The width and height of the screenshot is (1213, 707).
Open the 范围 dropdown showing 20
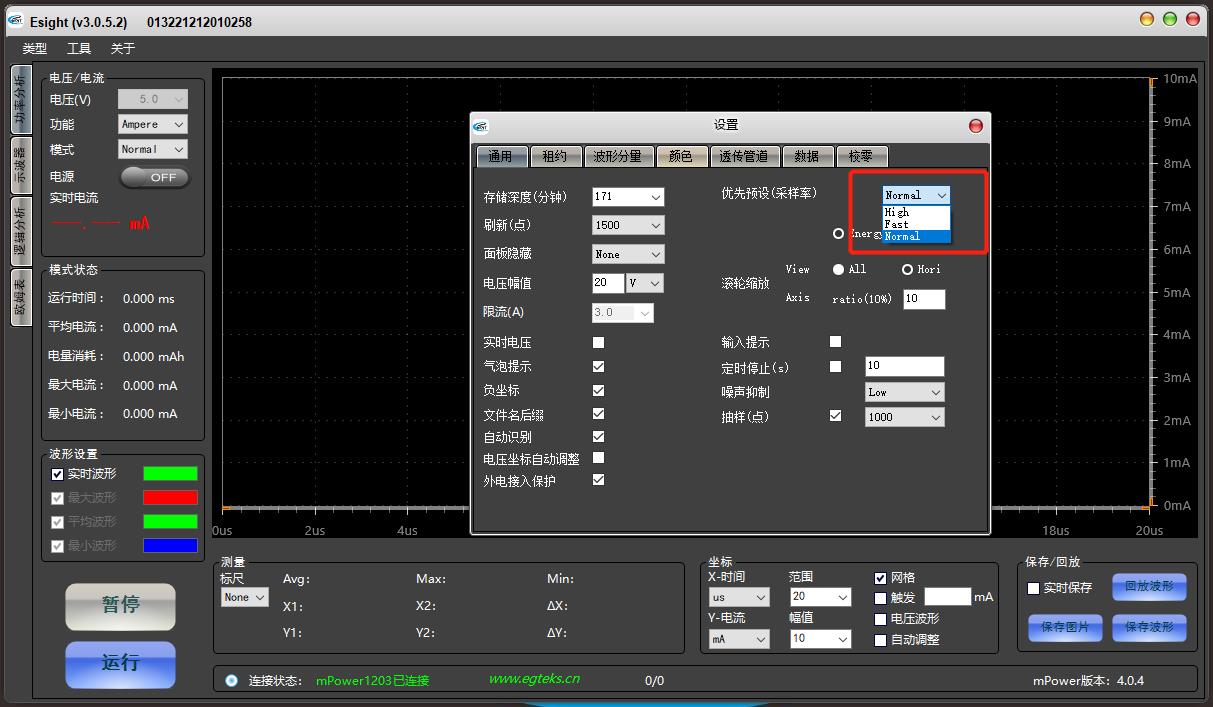[x=820, y=597]
